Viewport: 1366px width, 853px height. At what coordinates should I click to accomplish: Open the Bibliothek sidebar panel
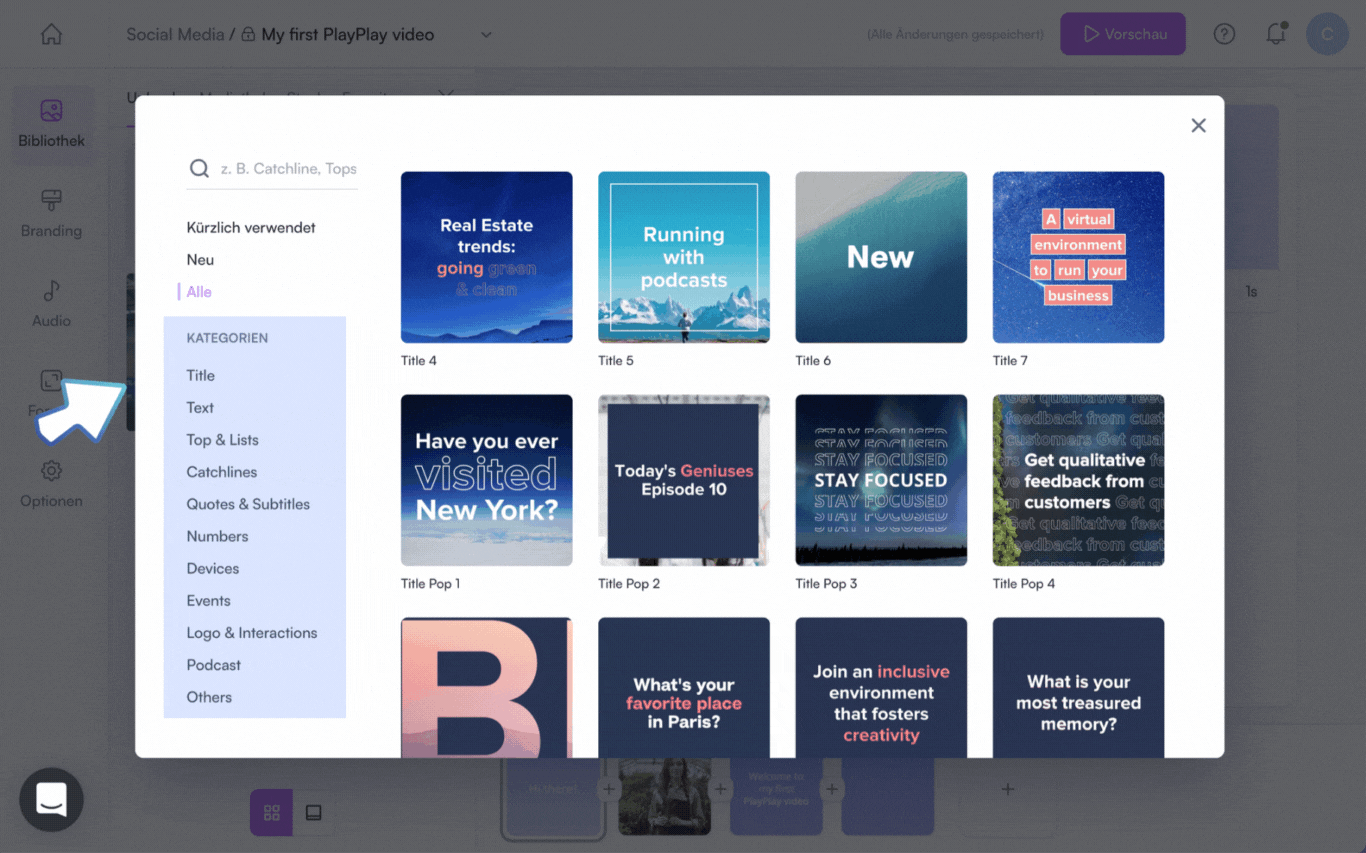tap(51, 124)
